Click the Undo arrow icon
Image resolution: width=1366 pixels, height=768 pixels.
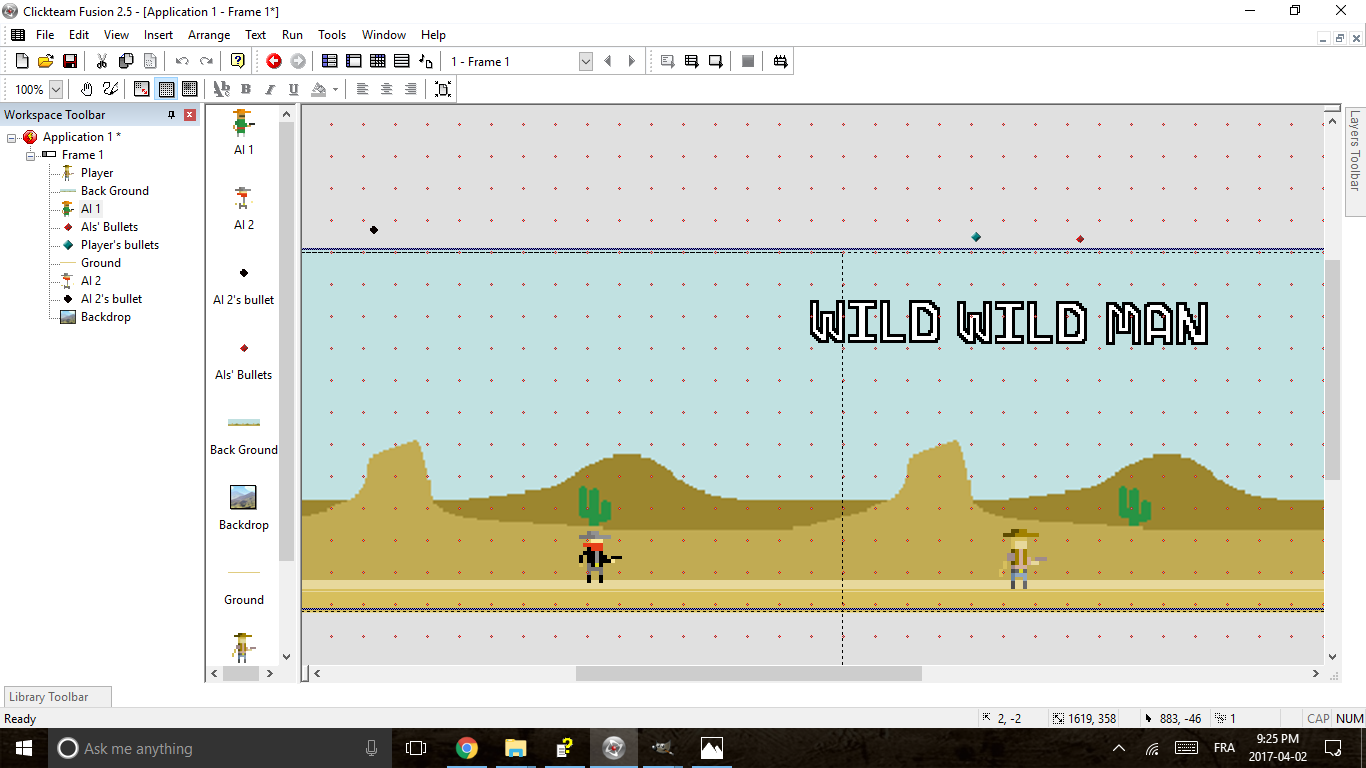[182, 61]
